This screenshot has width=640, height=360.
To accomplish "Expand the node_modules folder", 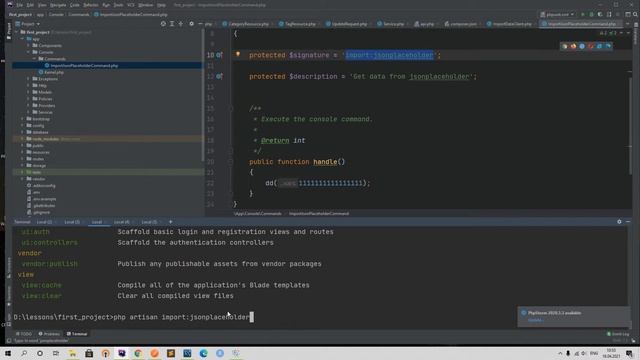I will point(22,139).
